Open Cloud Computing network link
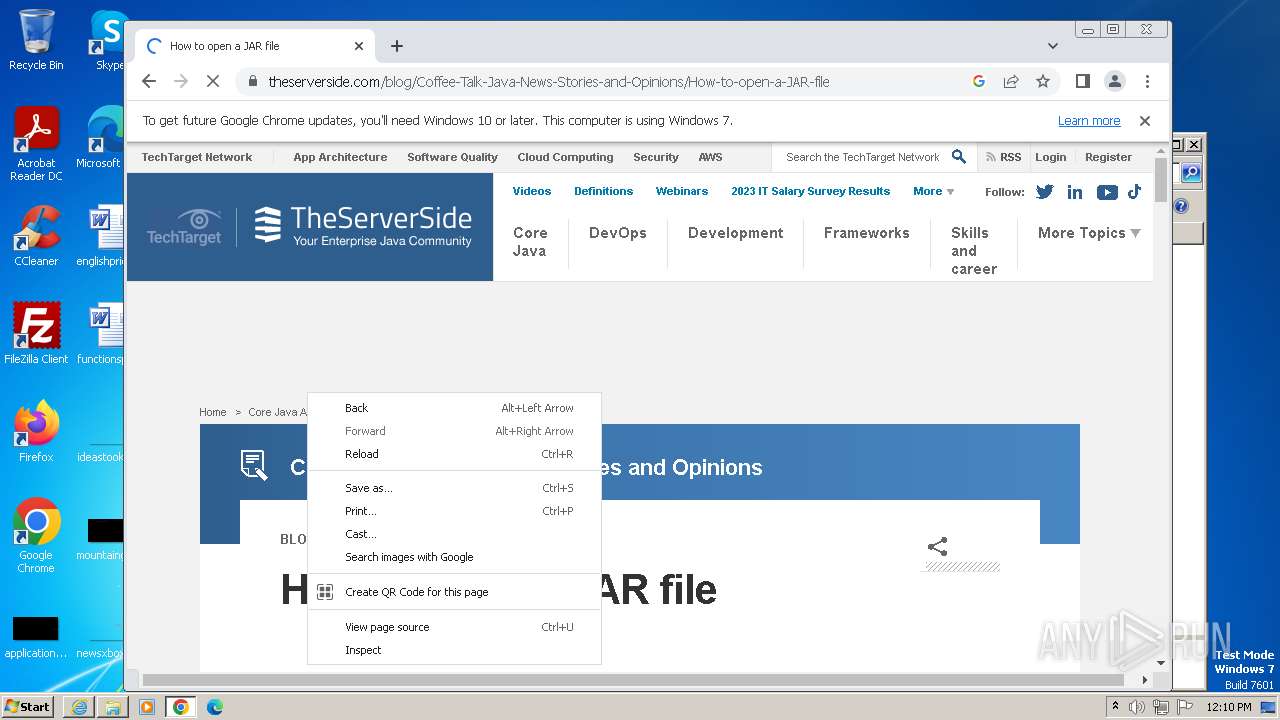 pos(565,157)
